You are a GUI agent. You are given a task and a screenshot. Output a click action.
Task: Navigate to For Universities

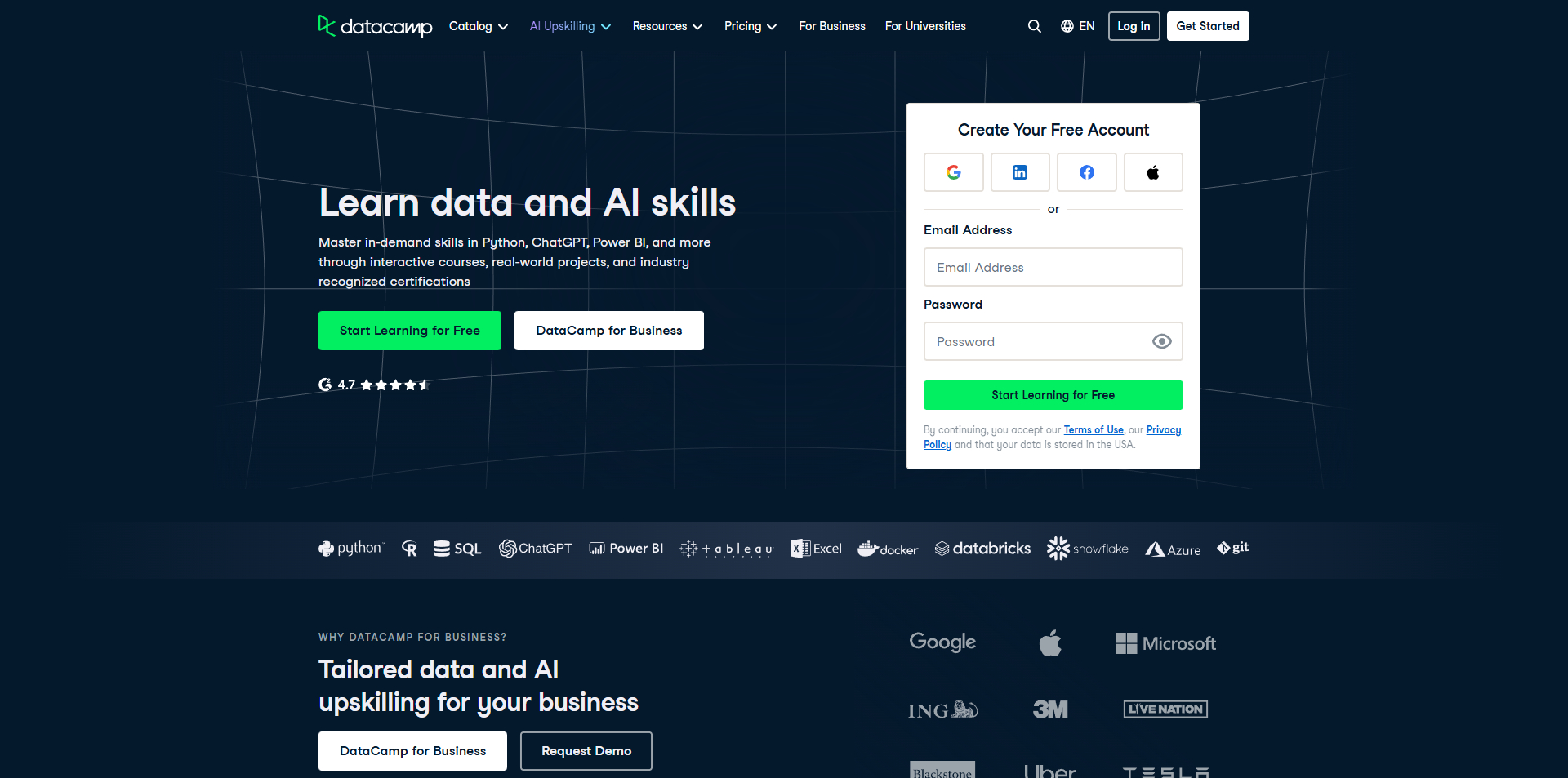tap(924, 25)
